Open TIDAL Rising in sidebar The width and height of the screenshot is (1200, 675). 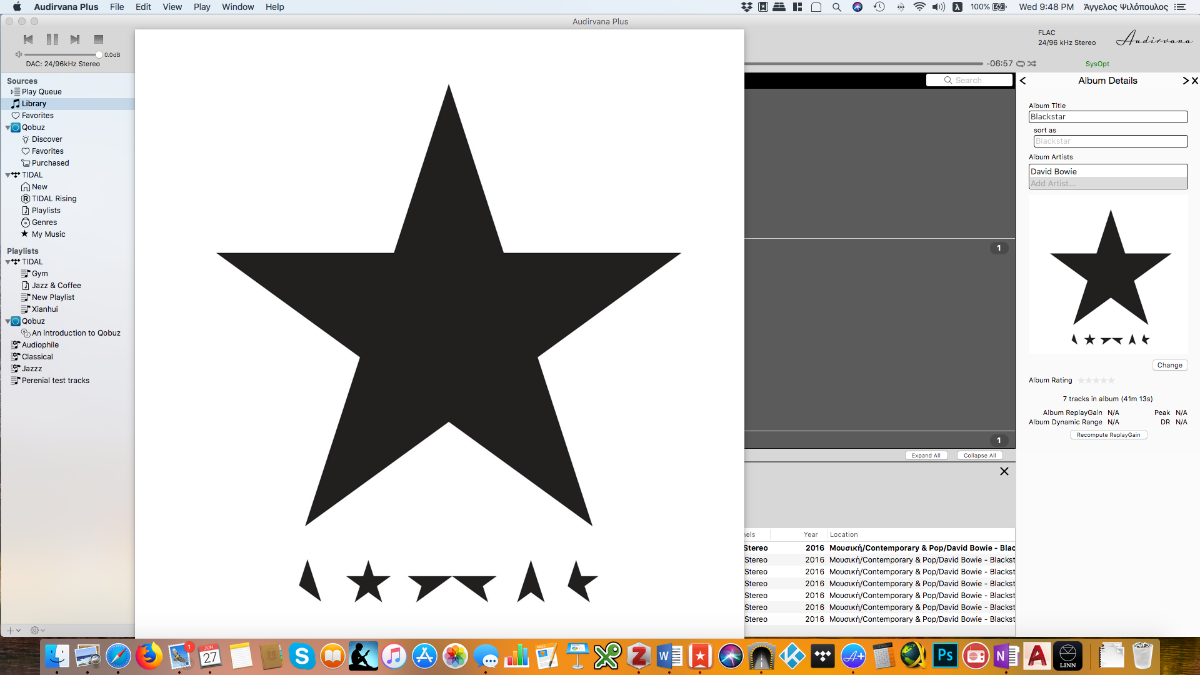[x=53, y=199]
